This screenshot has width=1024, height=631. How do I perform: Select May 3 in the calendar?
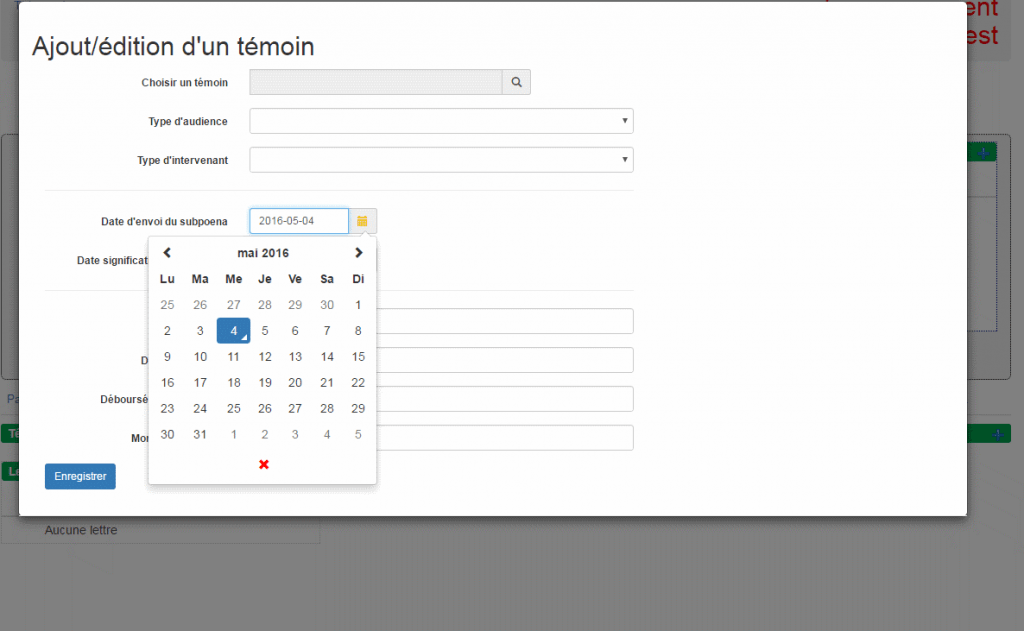pyautogui.click(x=200, y=331)
